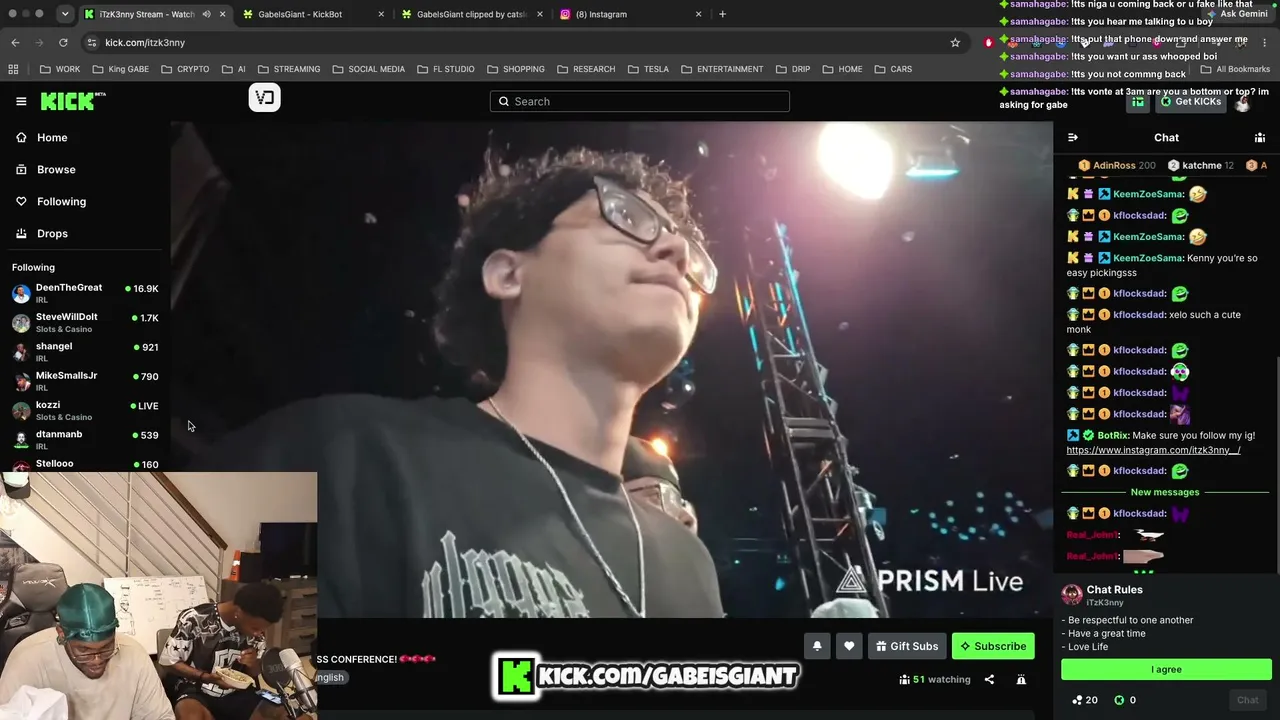Screen dimensions: 1280x720
Task: Open the Kick sidebar hamburger menu
Action: 21,101
